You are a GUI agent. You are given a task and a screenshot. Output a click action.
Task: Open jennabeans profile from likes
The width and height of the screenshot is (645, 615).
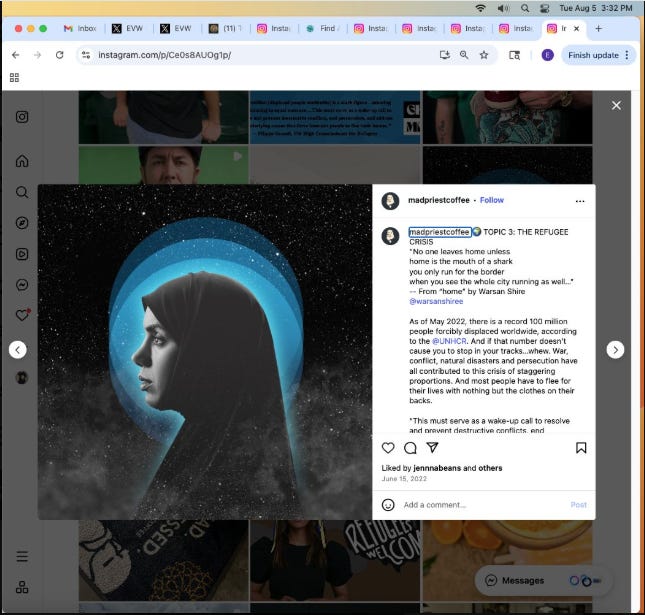click(x=437, y=468)
